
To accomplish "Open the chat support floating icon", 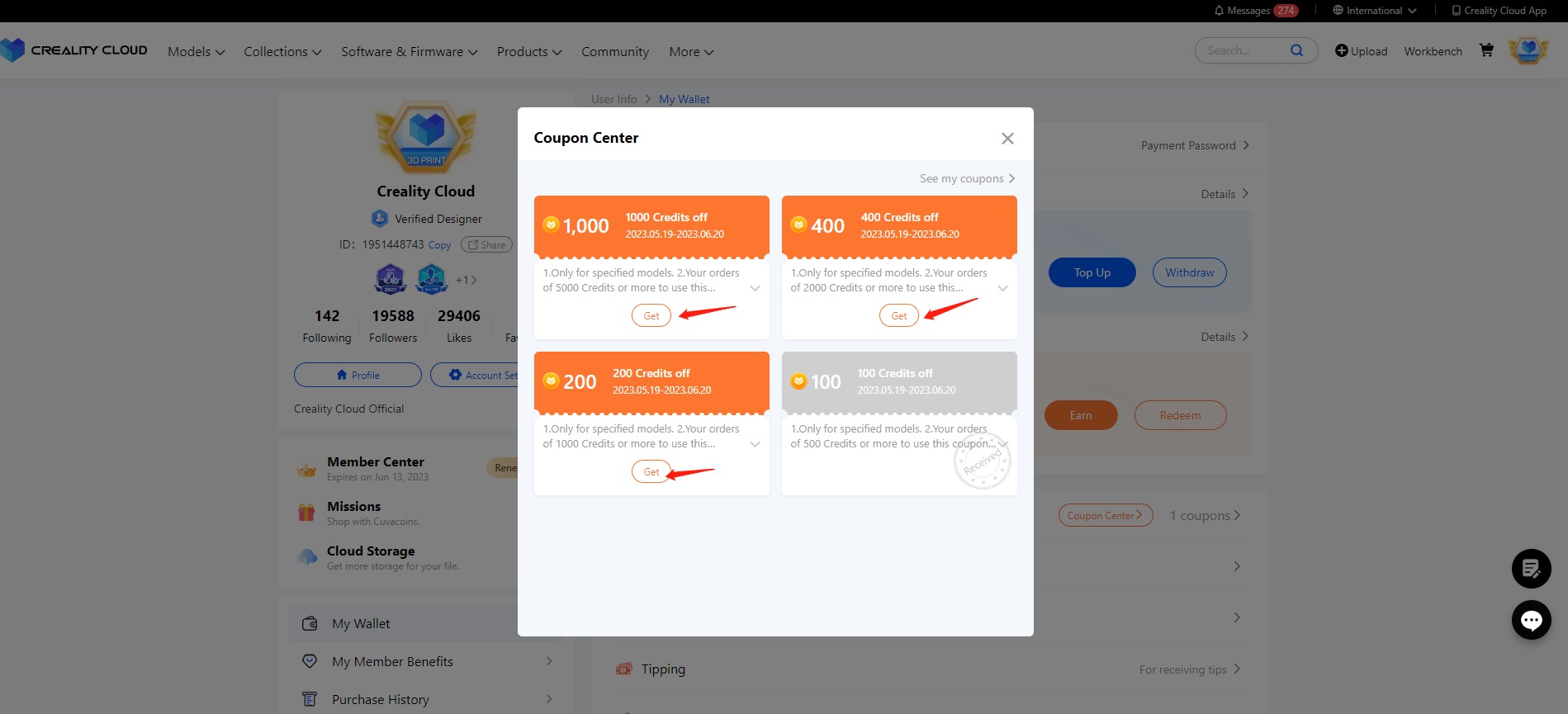I will 1532,620.
